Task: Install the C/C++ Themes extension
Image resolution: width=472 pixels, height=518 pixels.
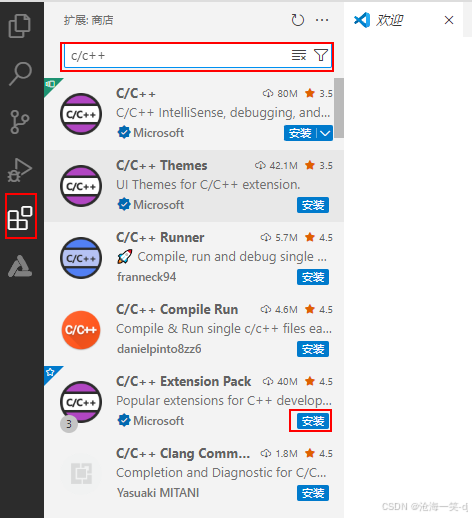Action: [x=313, y=205]
